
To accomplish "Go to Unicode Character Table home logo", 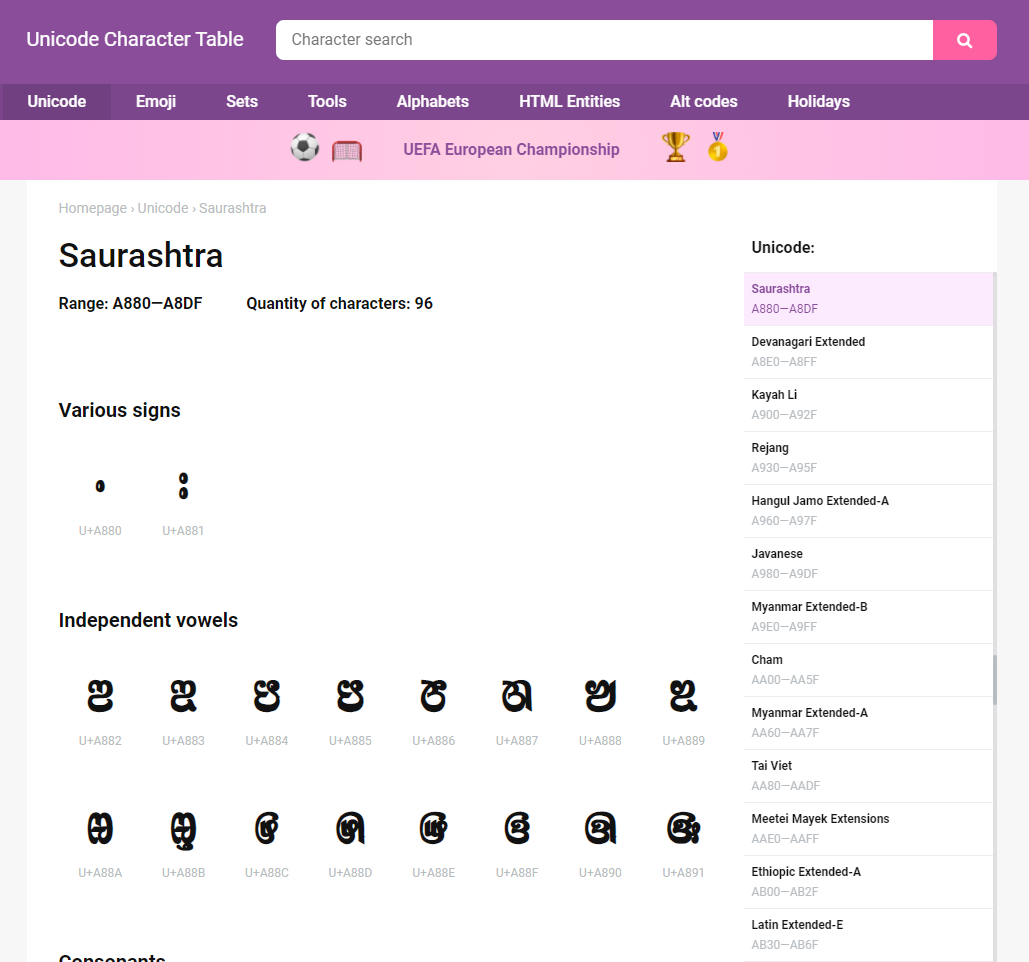I will pos(135,39).
